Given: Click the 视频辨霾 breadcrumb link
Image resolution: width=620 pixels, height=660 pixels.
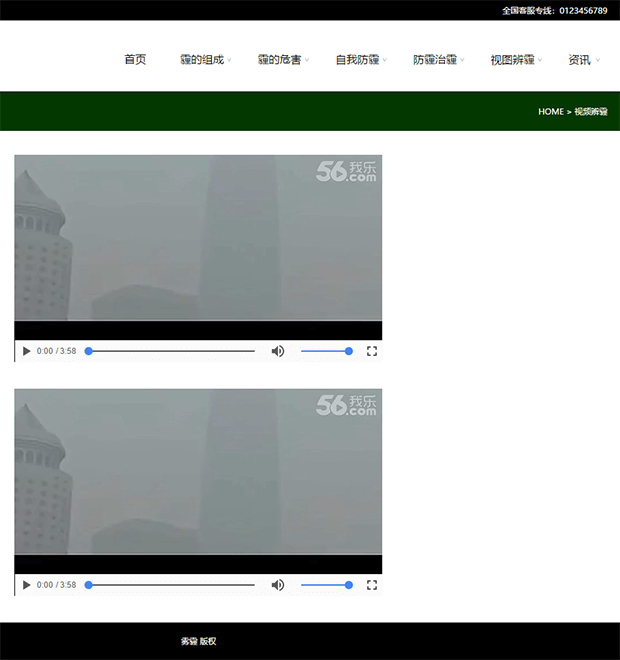Looking at the screenshot, I should tap(591, 112).
